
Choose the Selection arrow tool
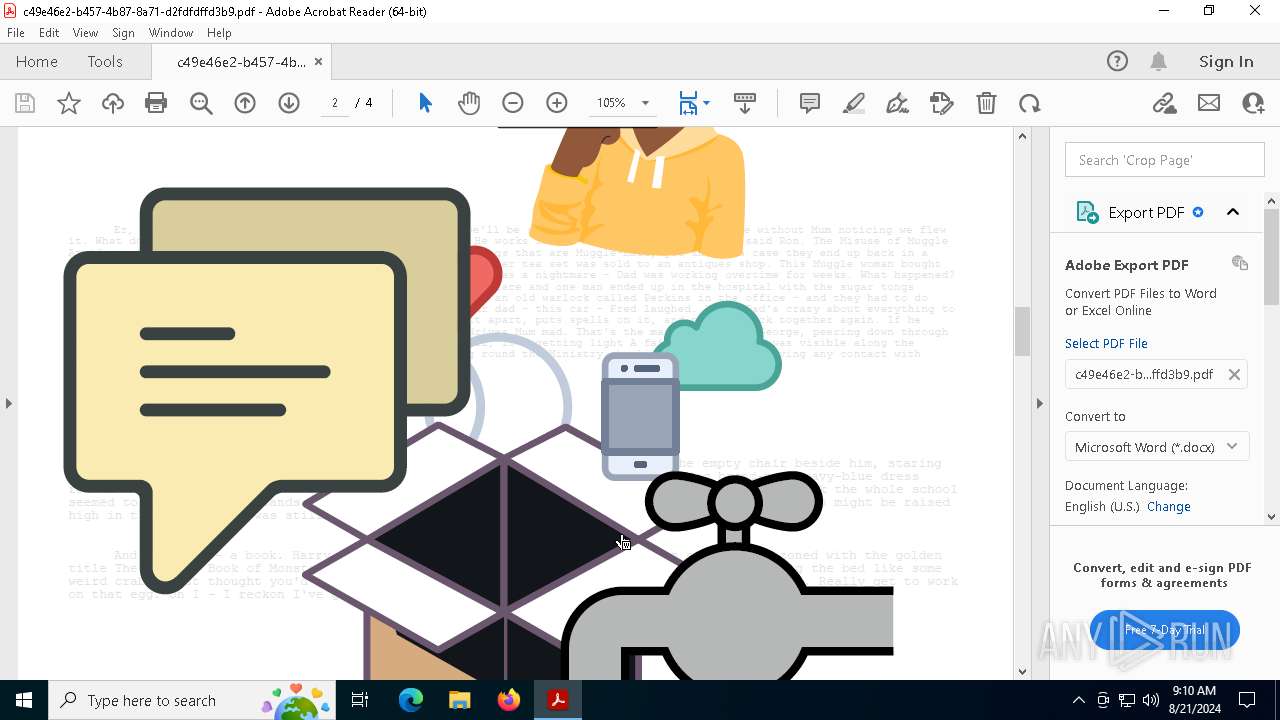click(425, 103)
